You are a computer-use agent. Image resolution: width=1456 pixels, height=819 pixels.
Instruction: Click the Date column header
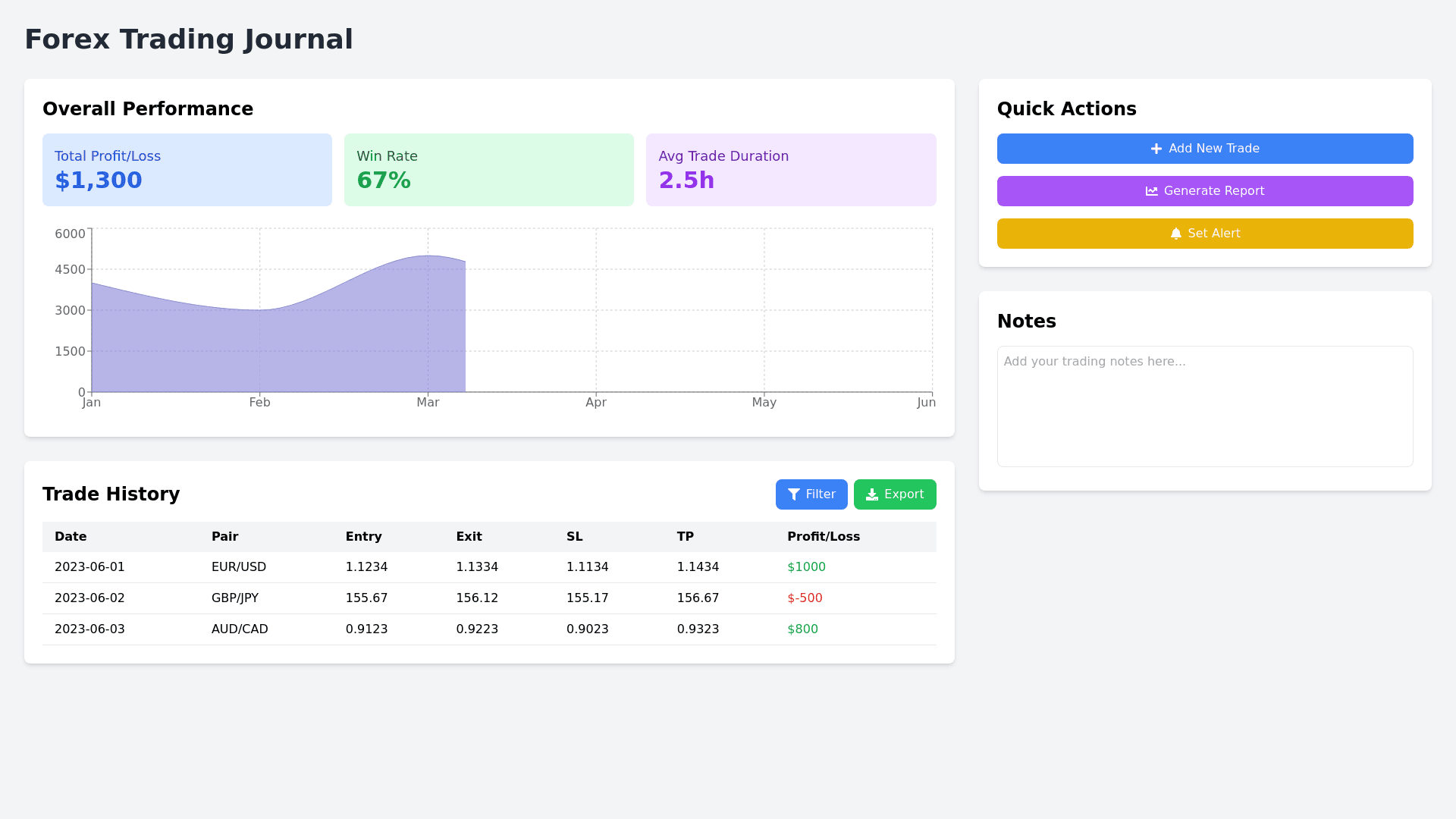[x=71, y=537]
